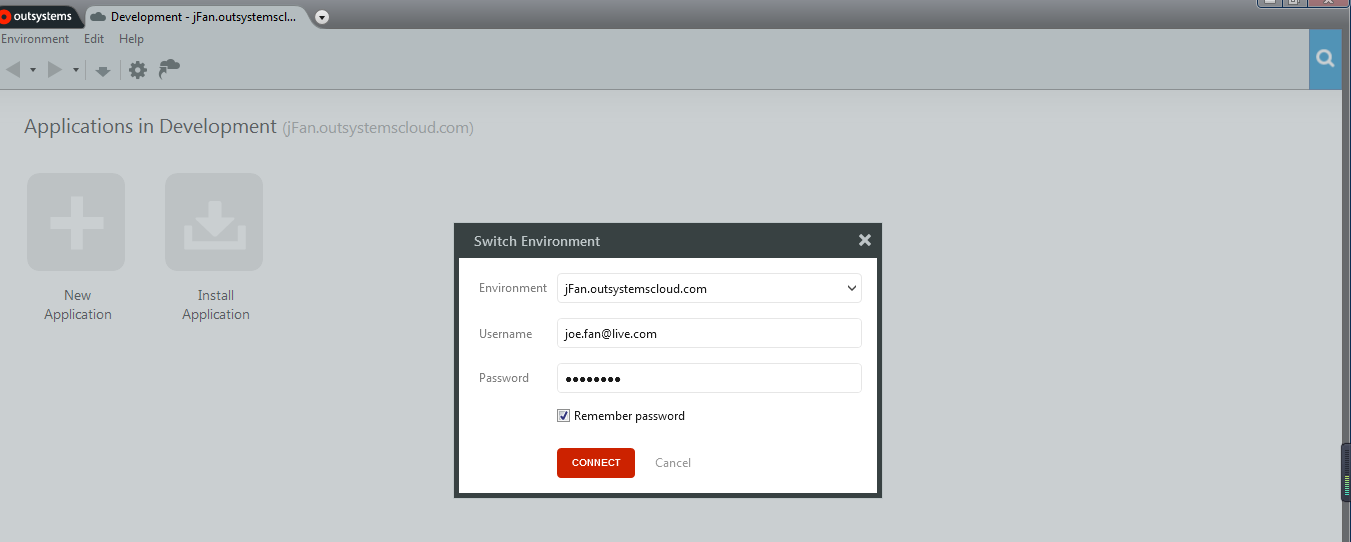
Task: Open the forward history dropdown arrow
Action: coord(76,70)
